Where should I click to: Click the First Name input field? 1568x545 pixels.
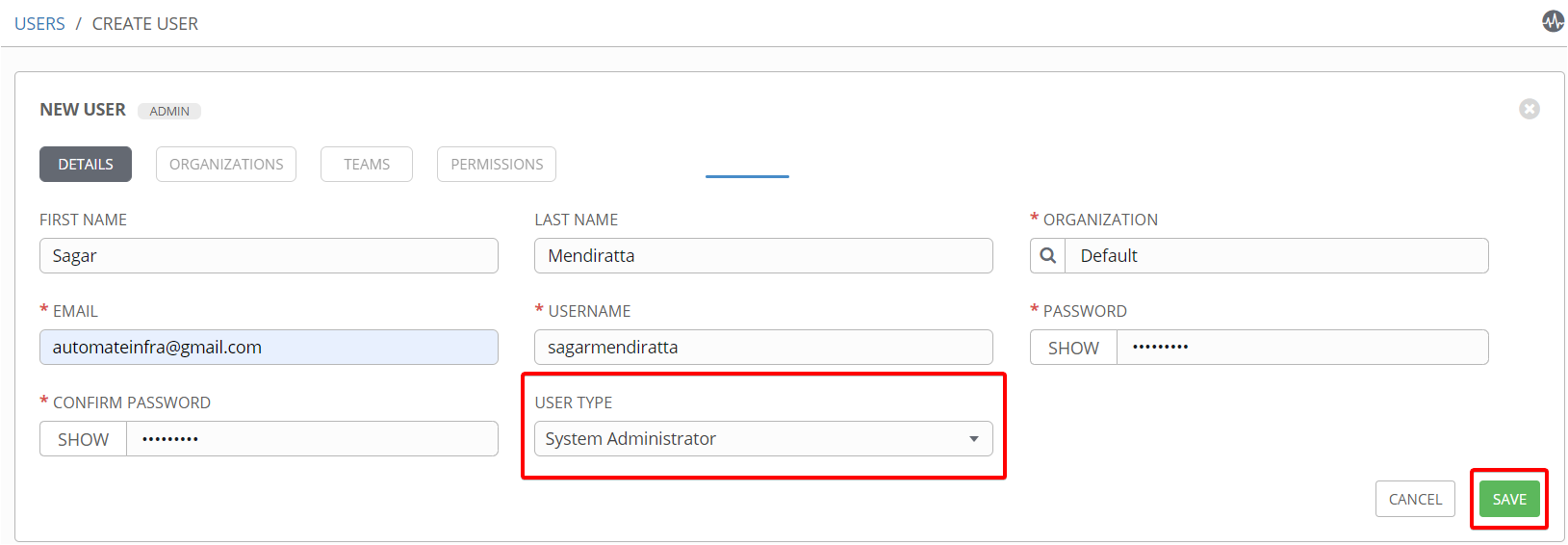click(269, 256)
